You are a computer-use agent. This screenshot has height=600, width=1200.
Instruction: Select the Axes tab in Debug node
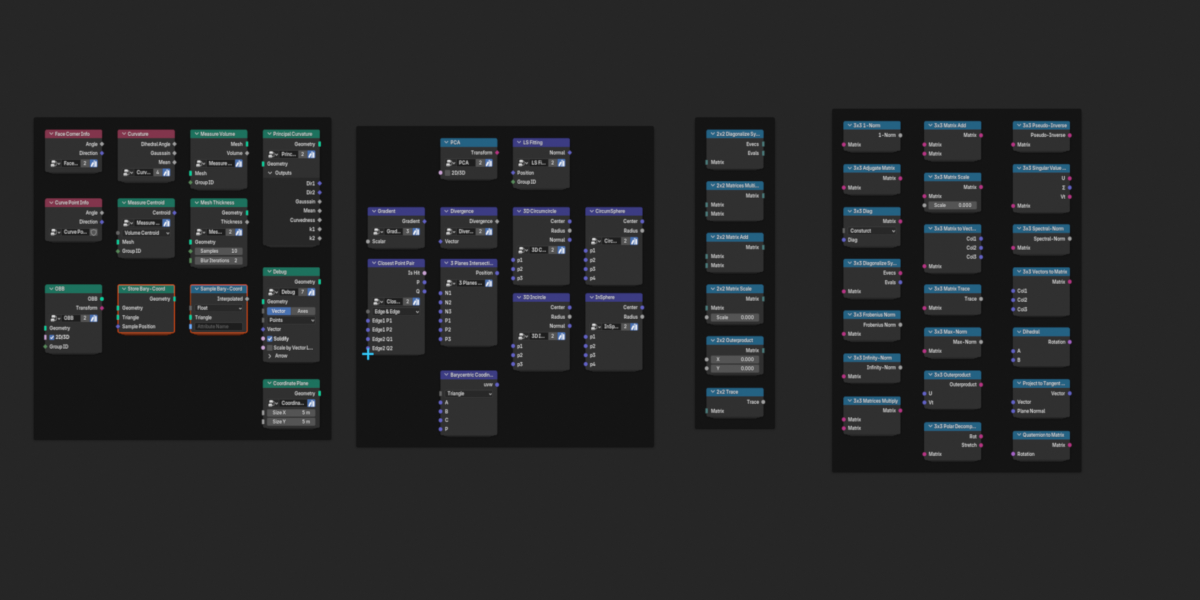click(303, 311)
